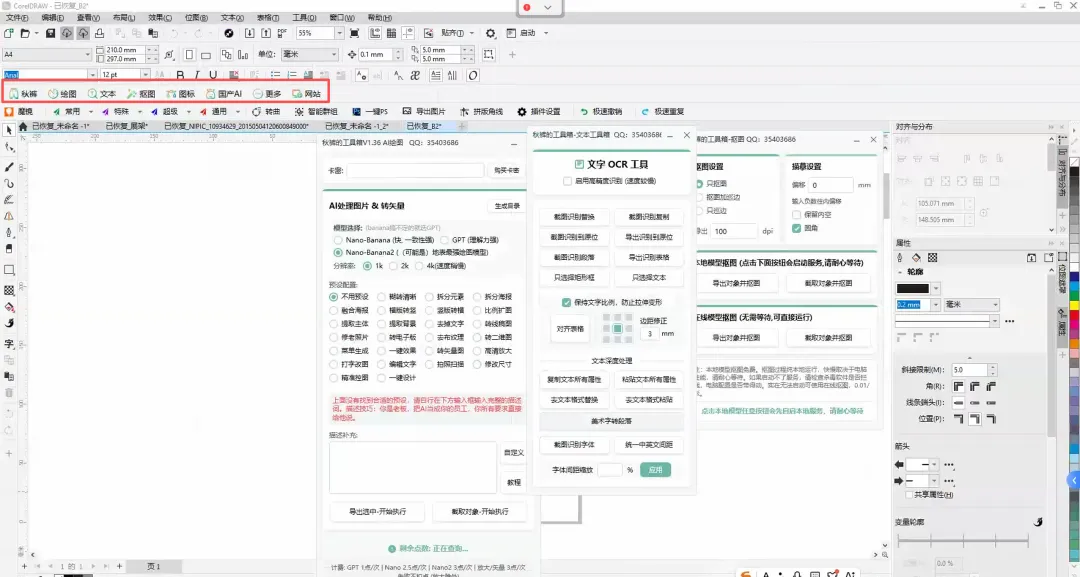Select landscape page orientation icon
Screen dimensions: 1080x577
[x=205, y=54]
